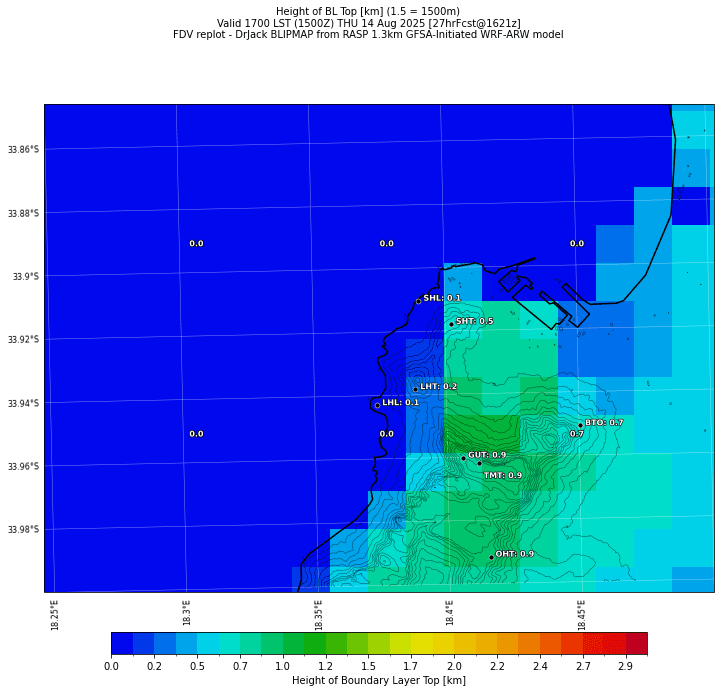
Task: Click the 33.96°S latitude label
Action: coord(23,466)
